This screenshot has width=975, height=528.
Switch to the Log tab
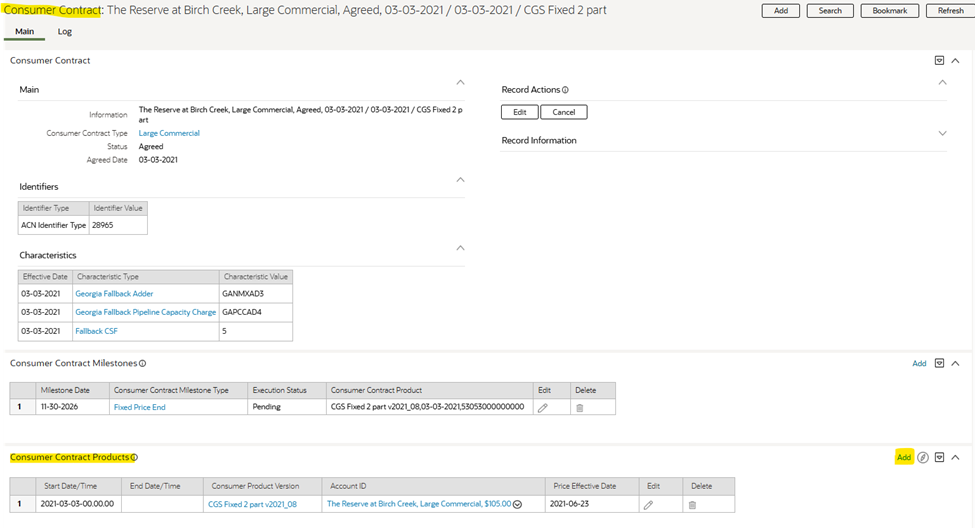64,32
